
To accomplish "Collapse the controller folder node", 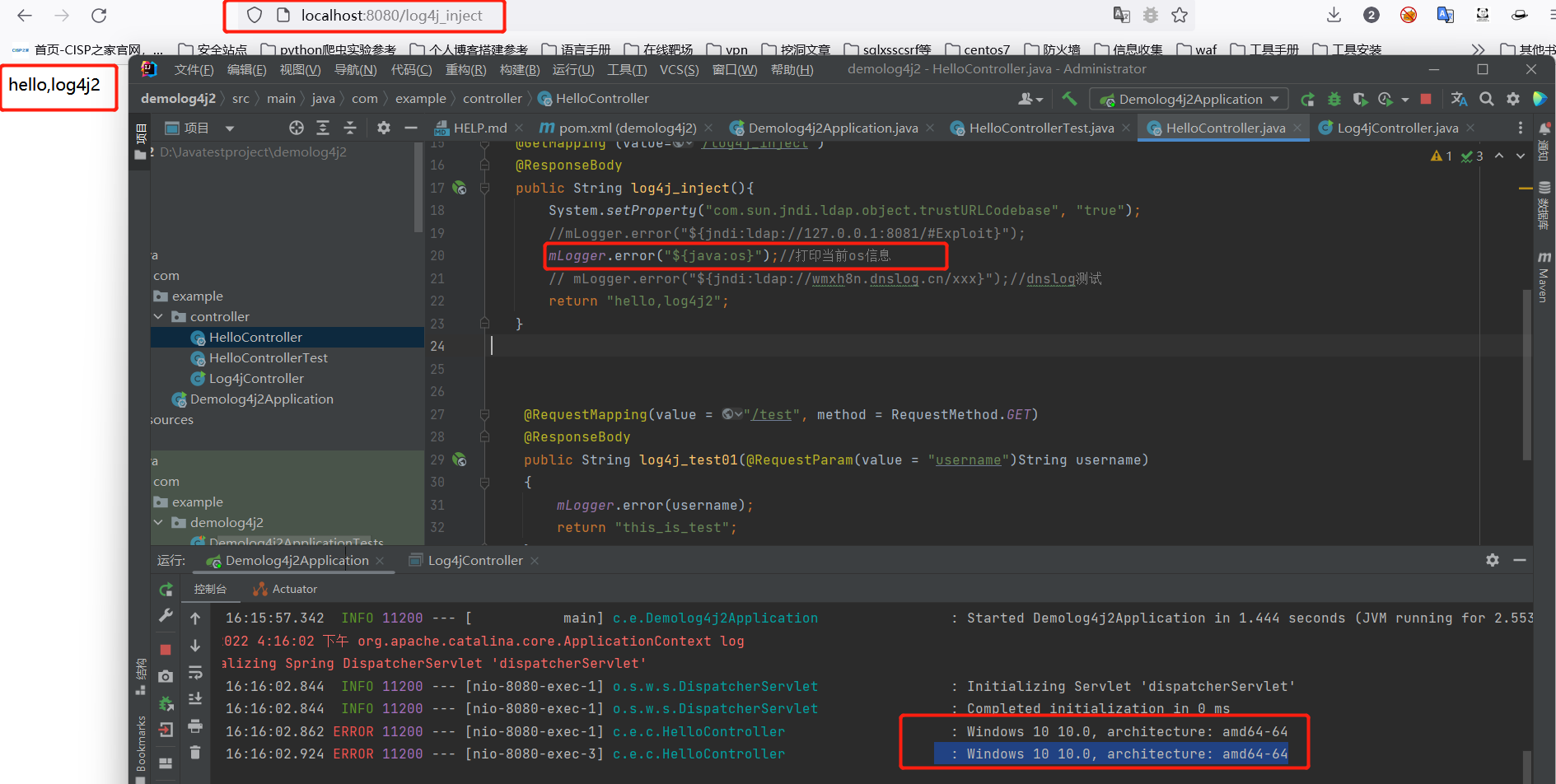I will pos(158,316).
